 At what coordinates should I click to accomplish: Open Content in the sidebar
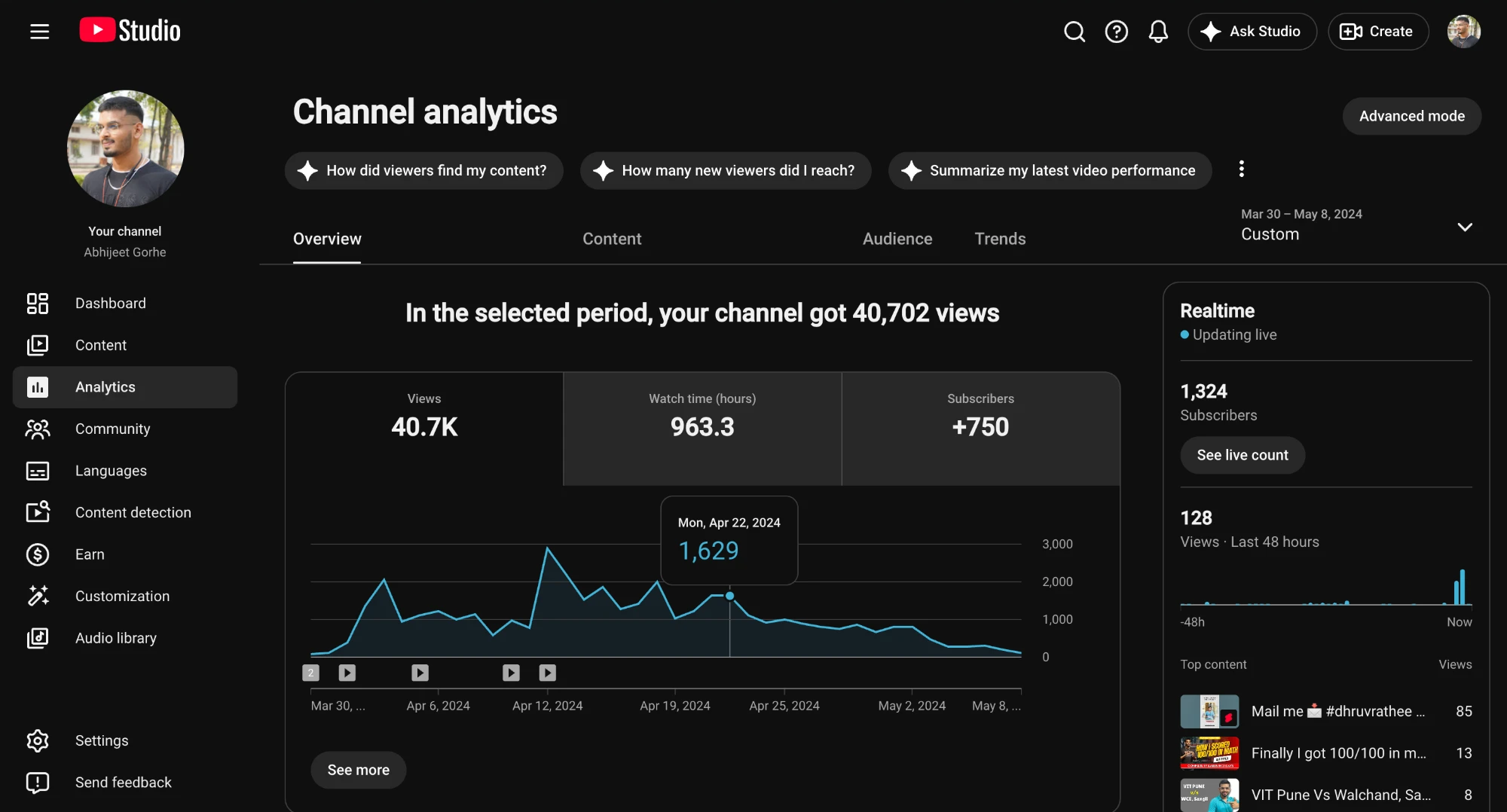coord(125,345)
